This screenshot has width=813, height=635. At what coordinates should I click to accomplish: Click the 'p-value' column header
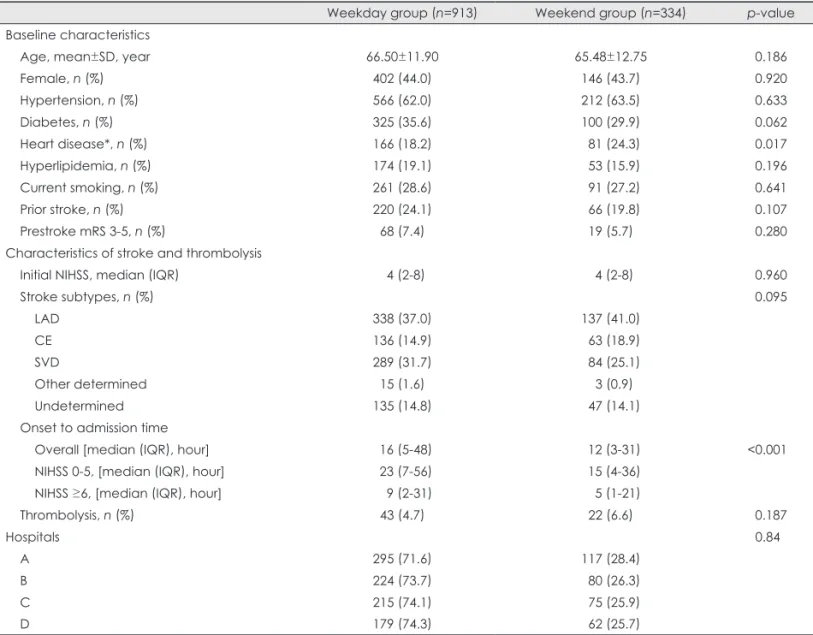(x=770, y=13)
